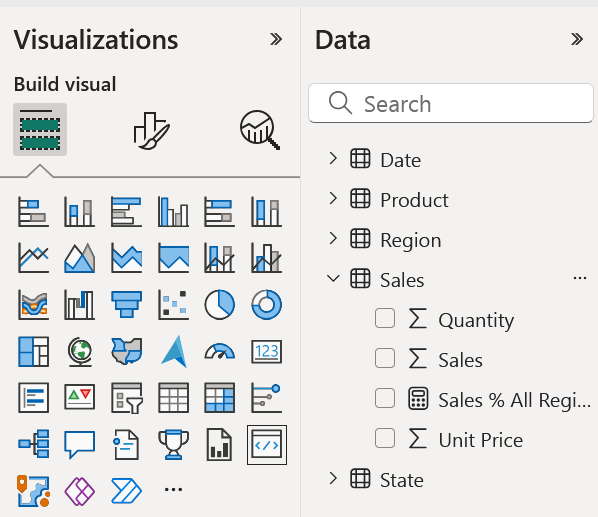Viewport: 598px width, 517px height.
Task: Select the Azure map visual
Action: click(174, 351)
